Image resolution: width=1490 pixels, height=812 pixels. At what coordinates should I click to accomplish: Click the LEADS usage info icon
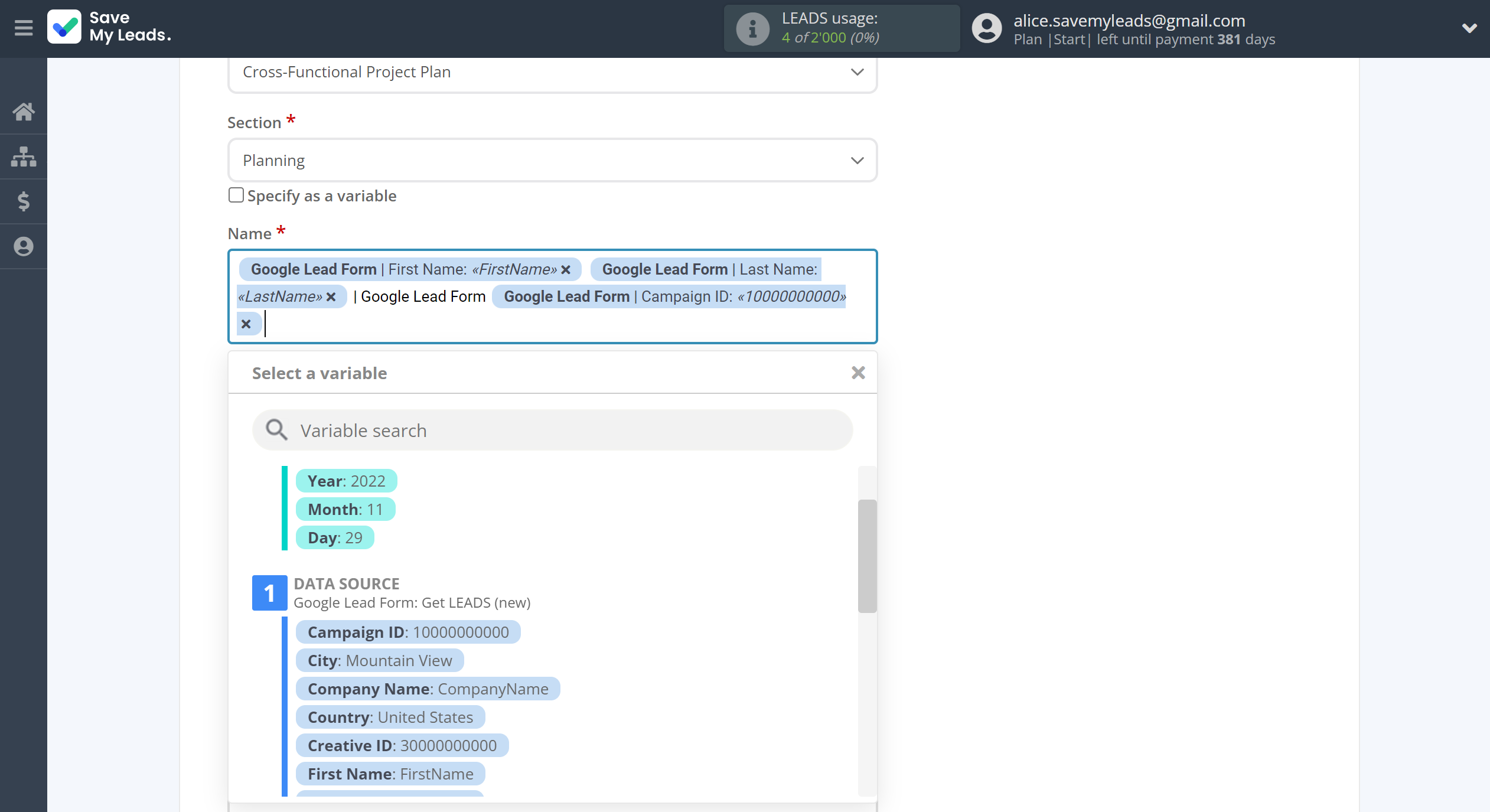click(752, 28)
